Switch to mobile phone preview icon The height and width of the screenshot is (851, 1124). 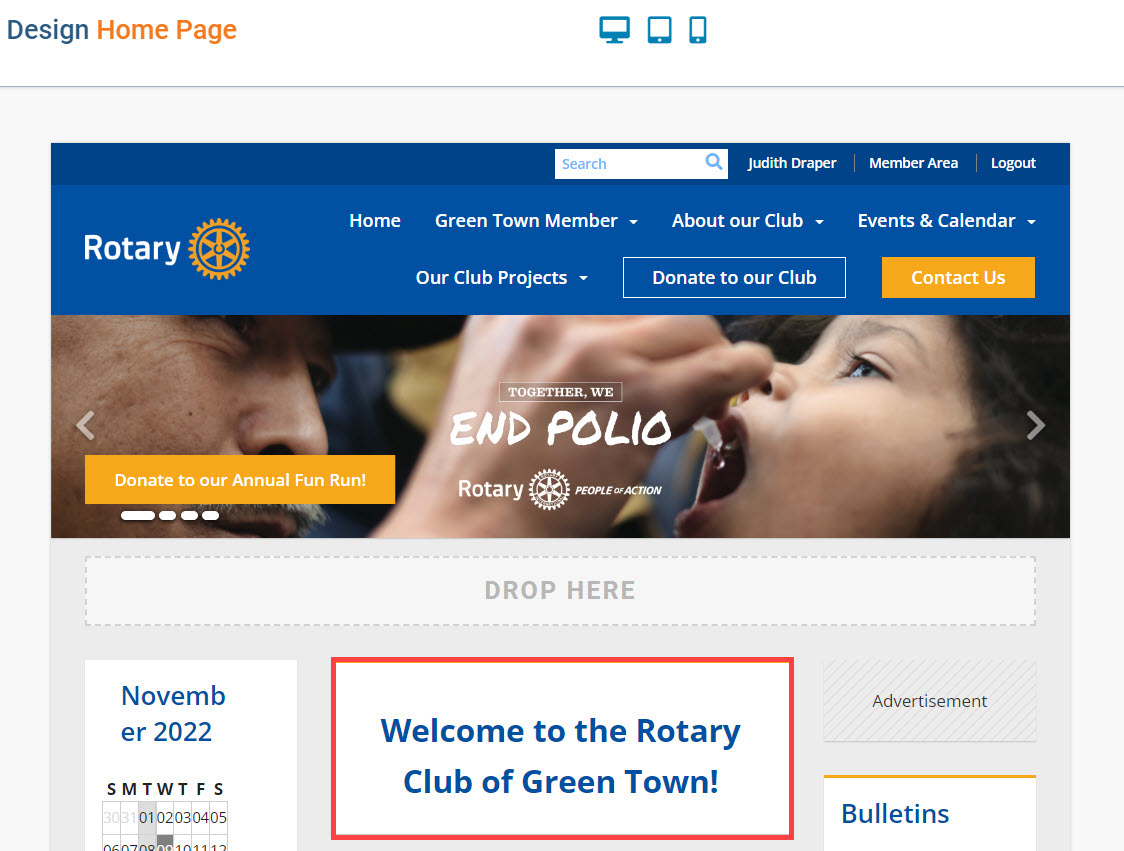click(x=697, y=30)
